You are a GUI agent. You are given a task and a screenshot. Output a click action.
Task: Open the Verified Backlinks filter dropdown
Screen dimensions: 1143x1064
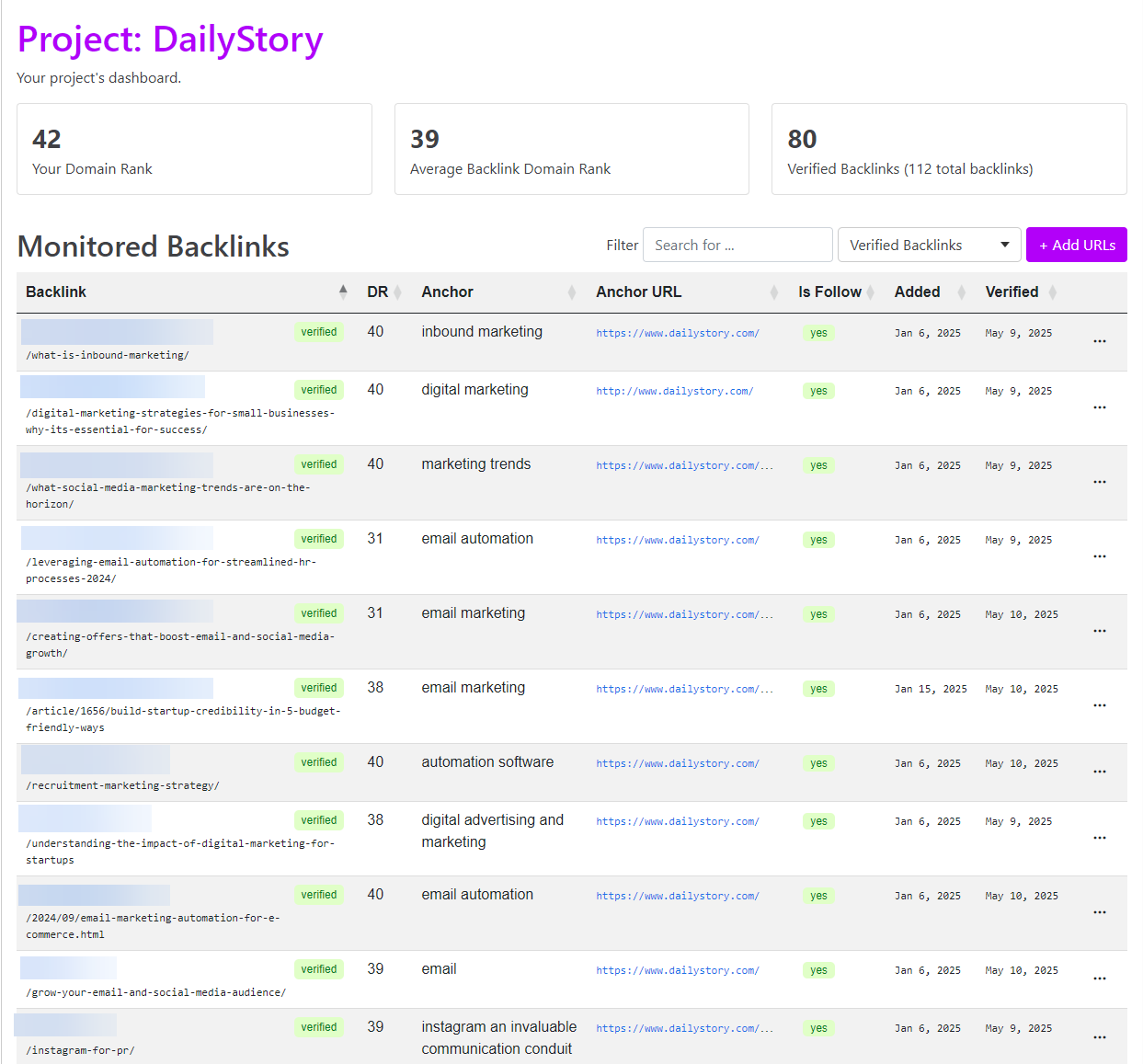click(929, 245)
